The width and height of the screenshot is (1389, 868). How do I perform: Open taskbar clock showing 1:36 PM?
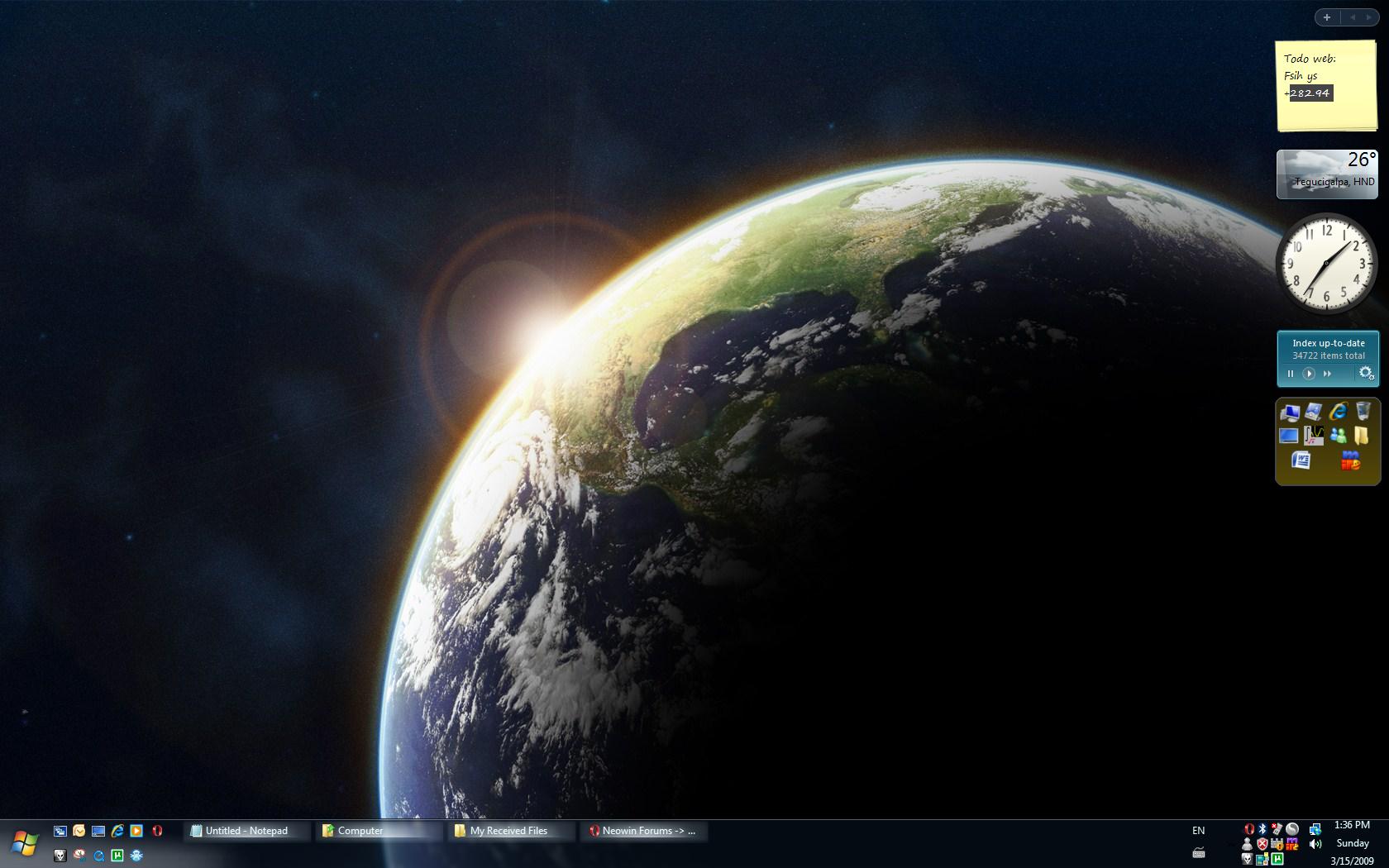click(1352, 825)
